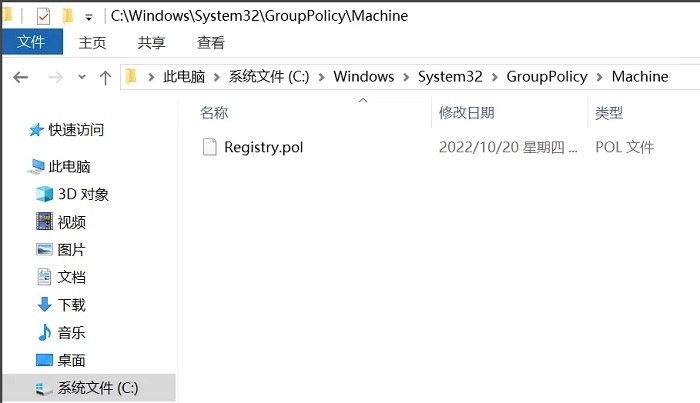
Task: Open the 下载 (Downloads) folder in the sidebar
Action: [x=71, y=305]
